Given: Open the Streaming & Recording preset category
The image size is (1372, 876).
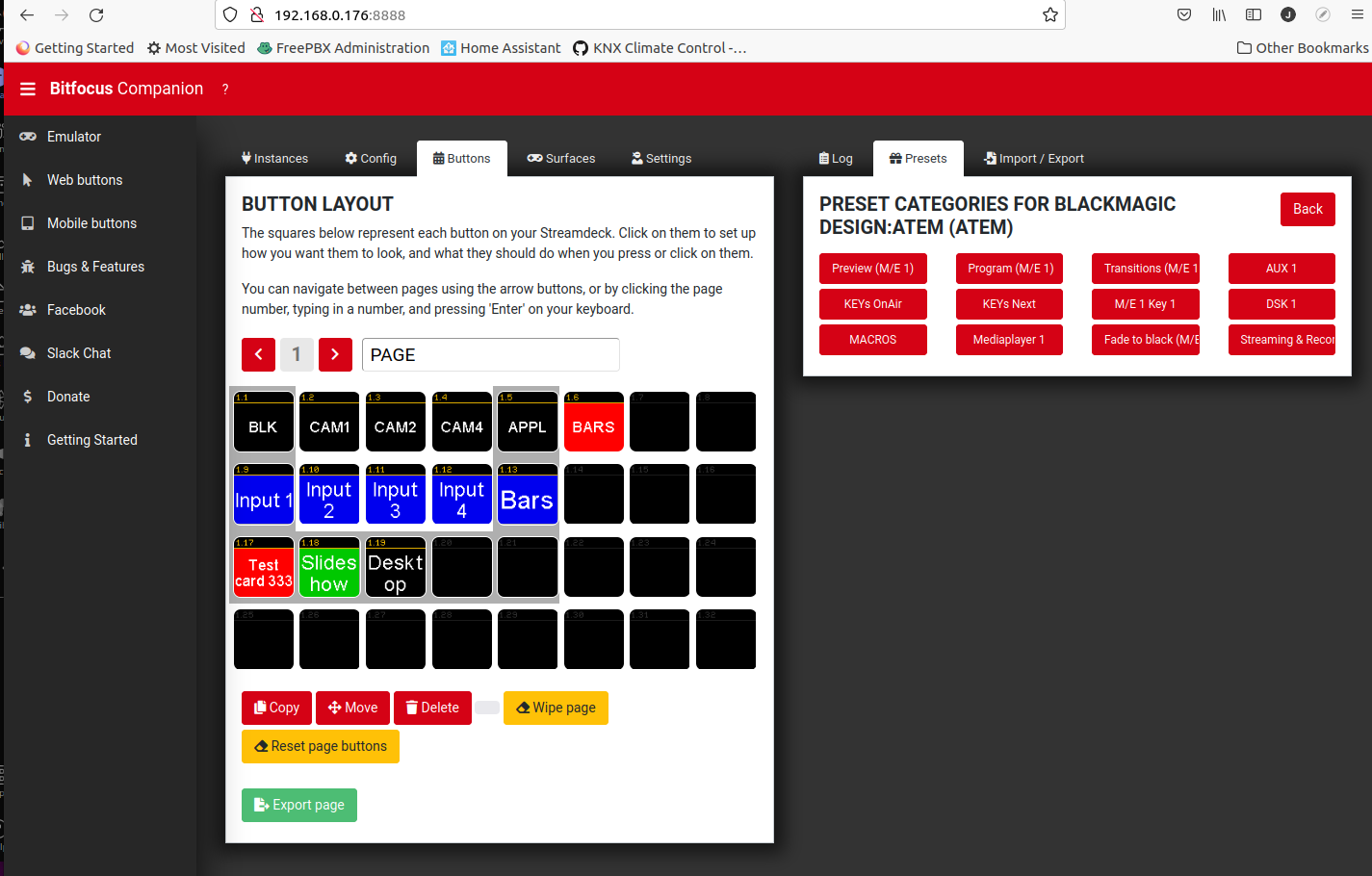Looking at the screenshot, I should coord(1281,340).
